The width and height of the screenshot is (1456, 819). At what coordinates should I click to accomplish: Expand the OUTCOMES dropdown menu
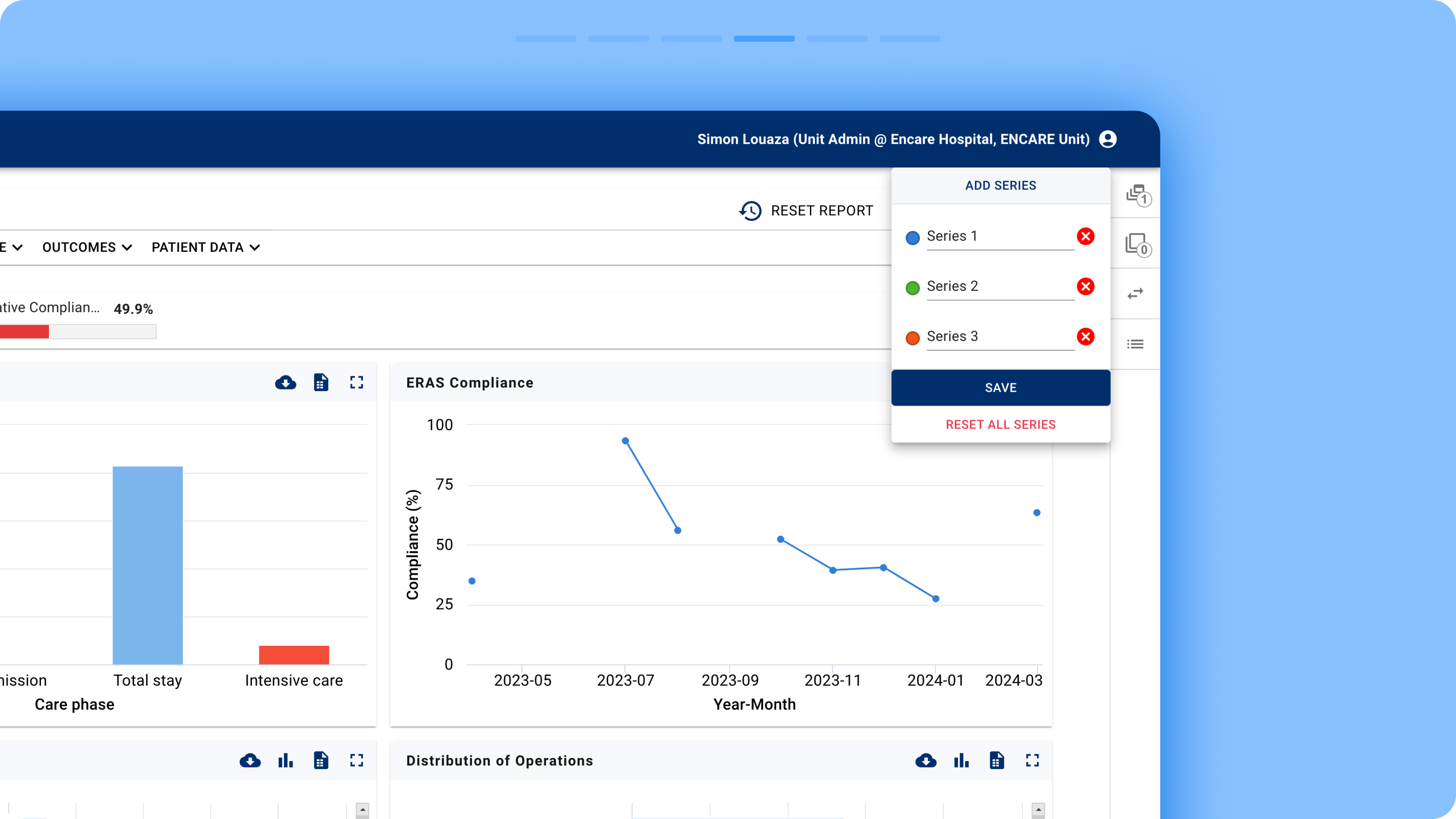point(87,247)
